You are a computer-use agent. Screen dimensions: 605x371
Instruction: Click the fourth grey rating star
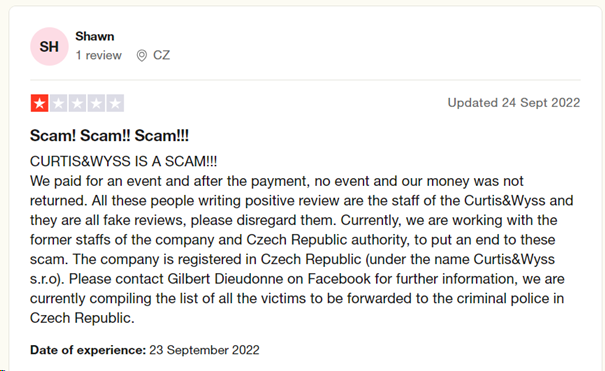click(96, 103)
